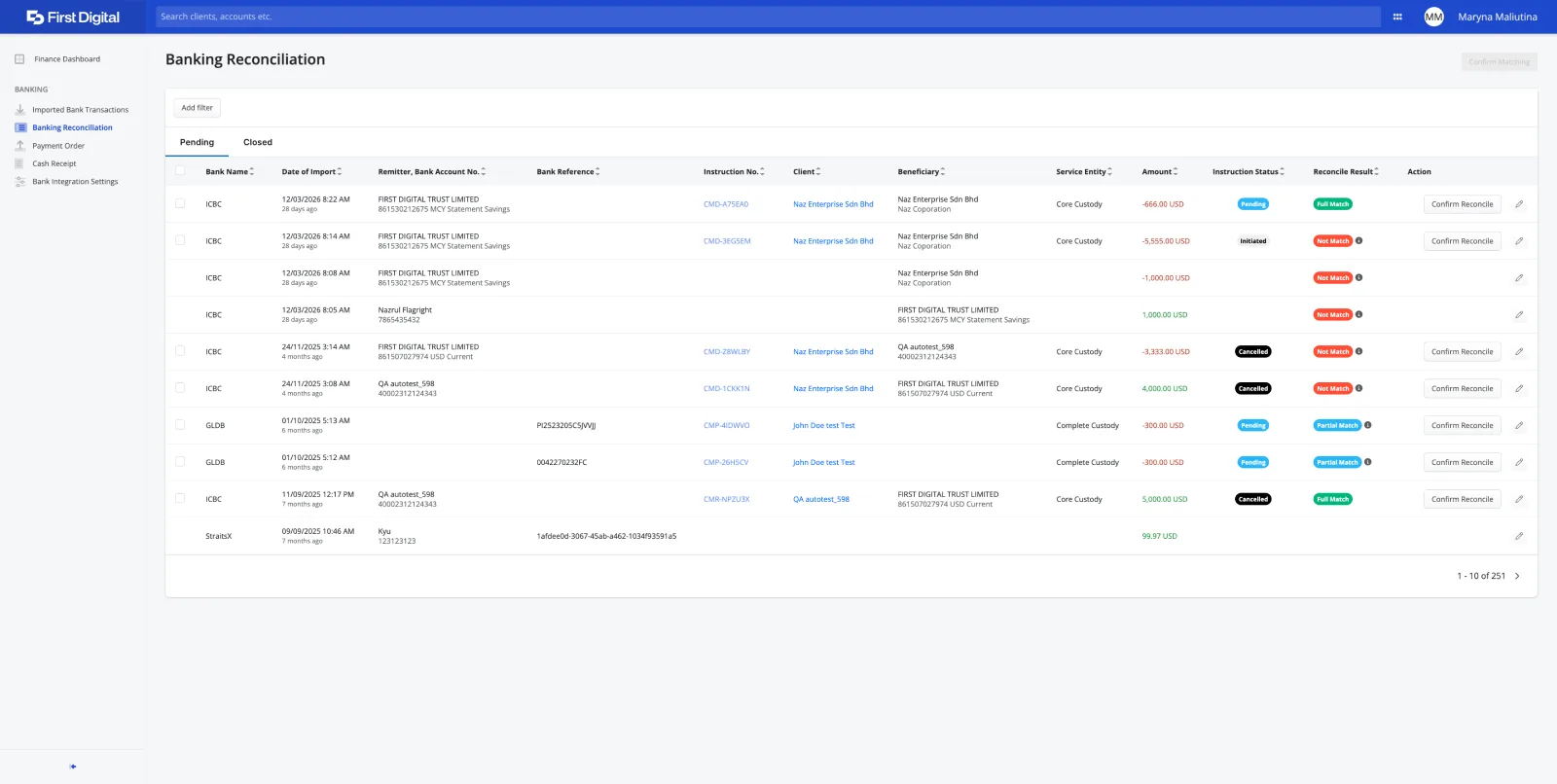Edit the -1,000.00 USD row pencil icon
Image resolution: width=1557 pixels, height=784 pixels.
tap(1519, 278)
